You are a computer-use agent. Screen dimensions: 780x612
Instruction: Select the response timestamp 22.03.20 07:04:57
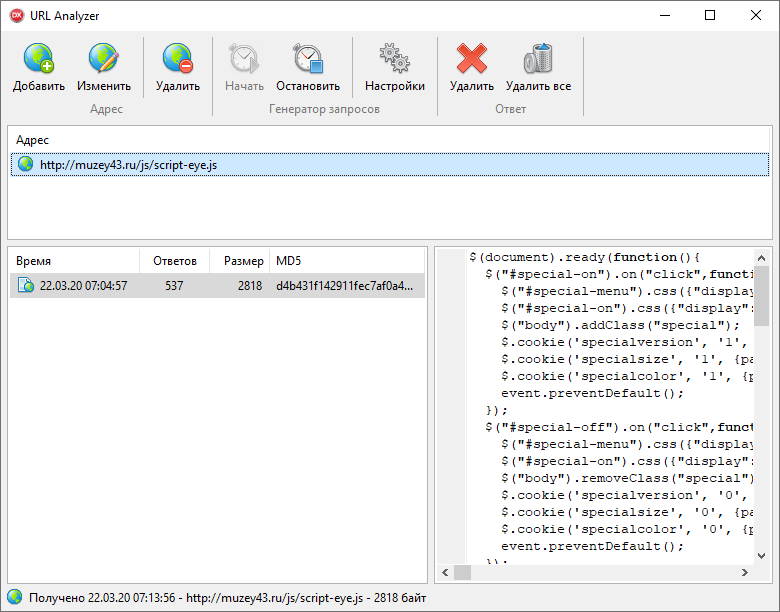[84, 286]
